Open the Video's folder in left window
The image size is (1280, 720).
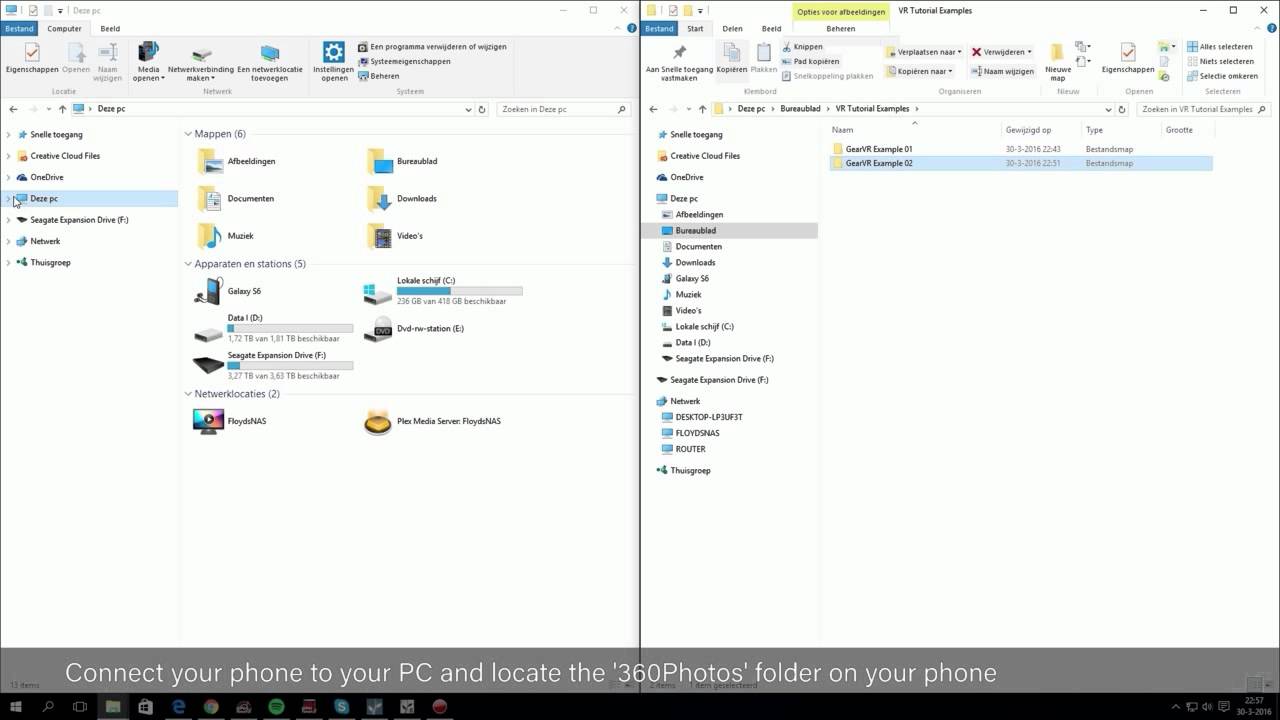coord(395,236)
